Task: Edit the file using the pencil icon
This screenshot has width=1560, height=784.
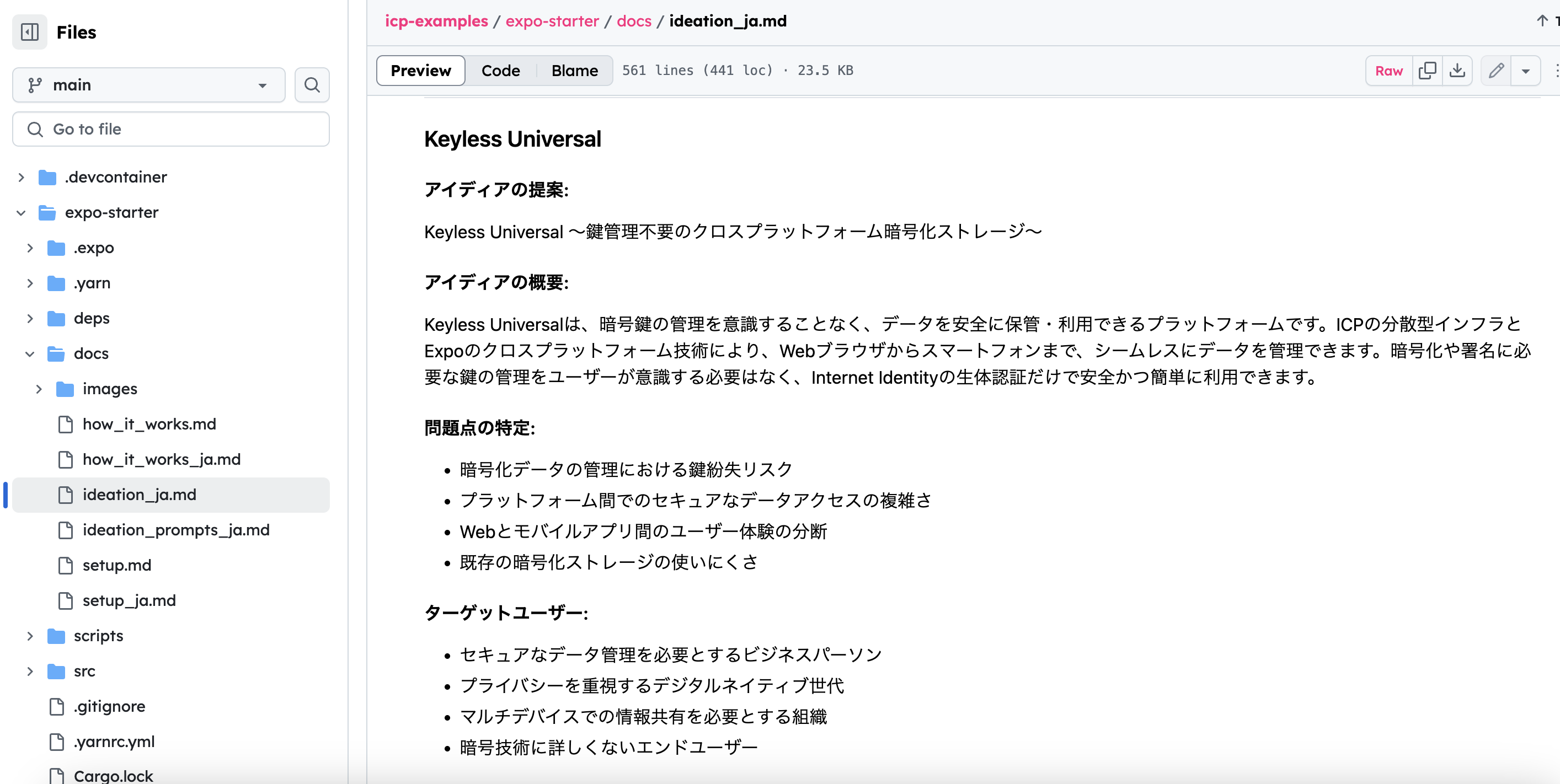Action: coord(1496,70)
